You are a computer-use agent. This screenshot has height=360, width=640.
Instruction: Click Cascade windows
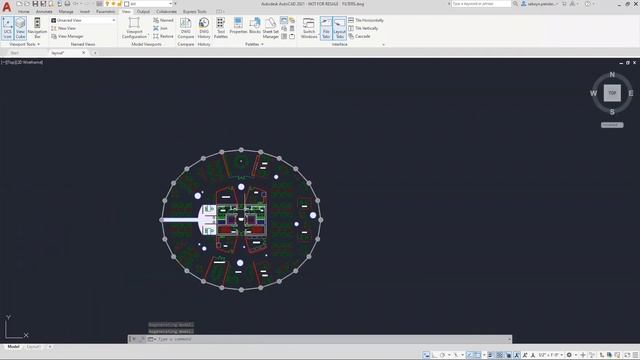click(359, 36)
